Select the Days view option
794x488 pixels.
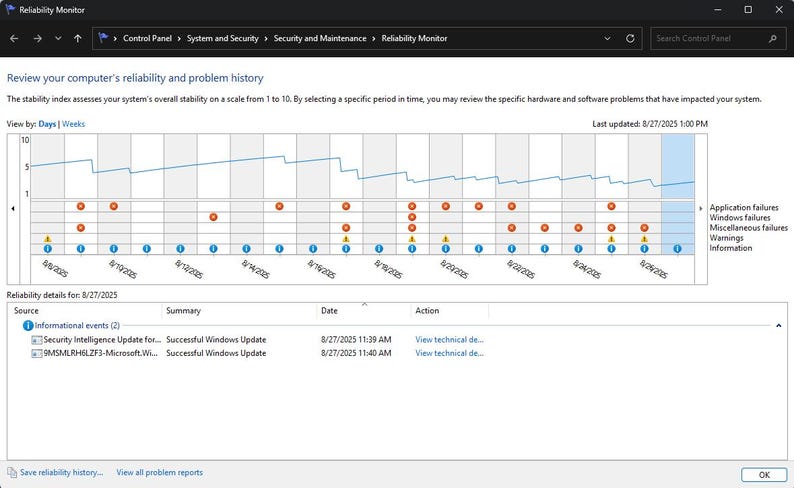[x=47, y=124]
